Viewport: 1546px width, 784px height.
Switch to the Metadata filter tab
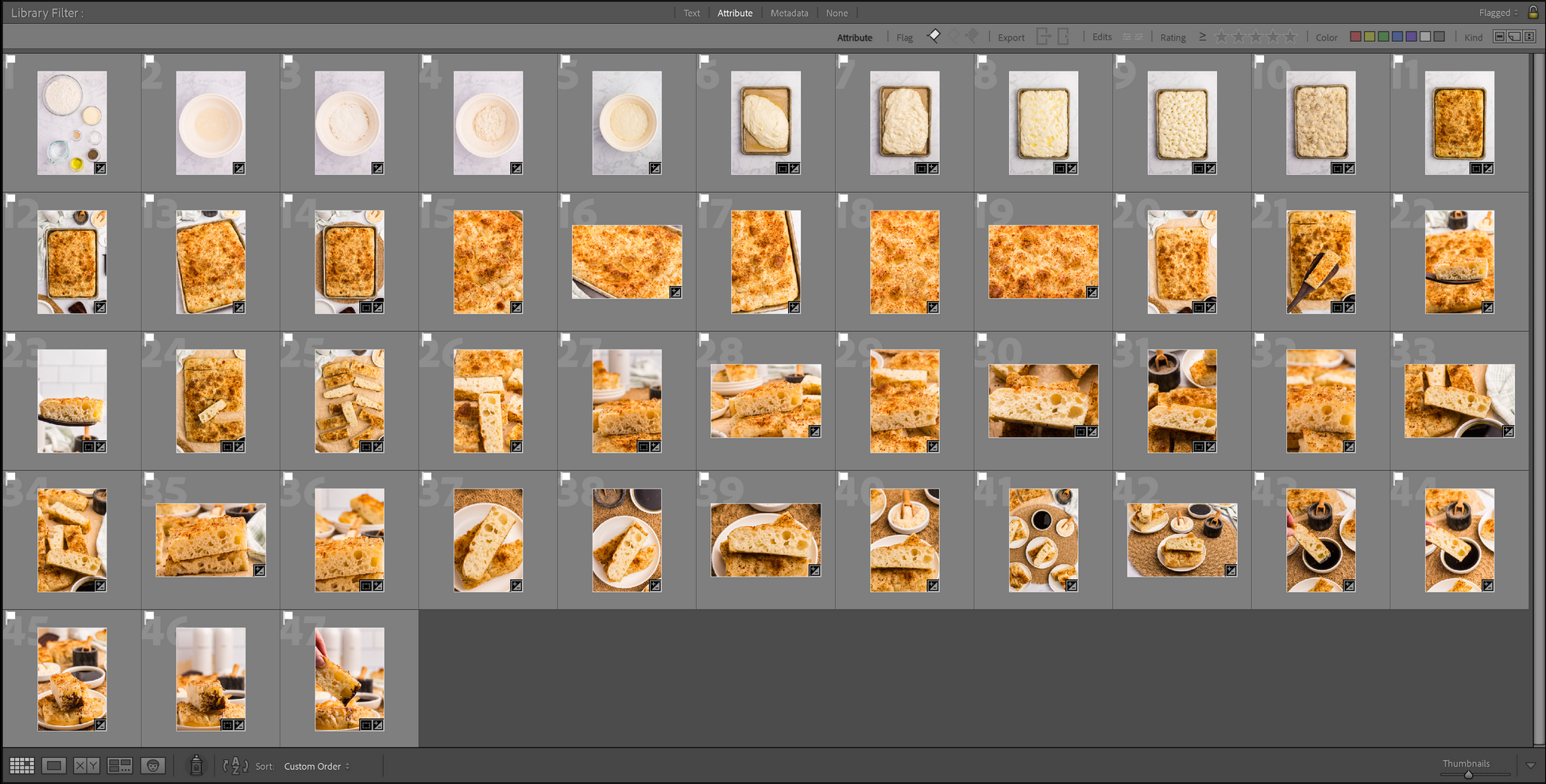pos(789,13)
